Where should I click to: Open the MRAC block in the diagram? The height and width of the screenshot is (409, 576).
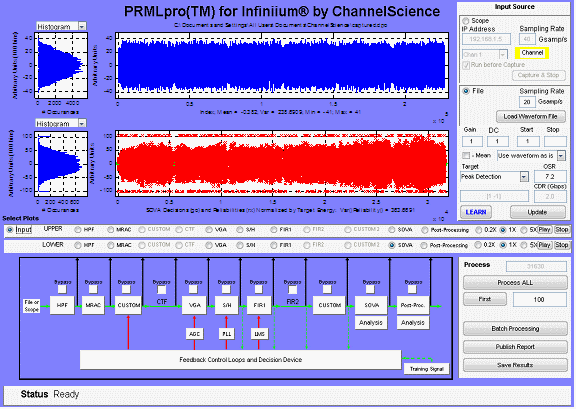tap(93, 305)
